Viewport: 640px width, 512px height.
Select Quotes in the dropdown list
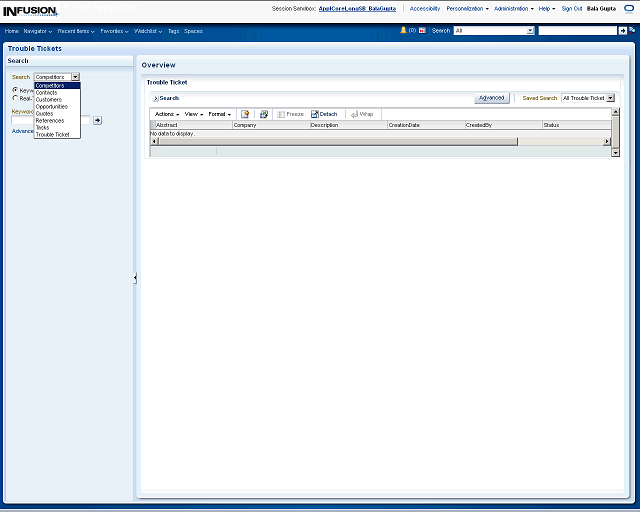tap(57, 114)
